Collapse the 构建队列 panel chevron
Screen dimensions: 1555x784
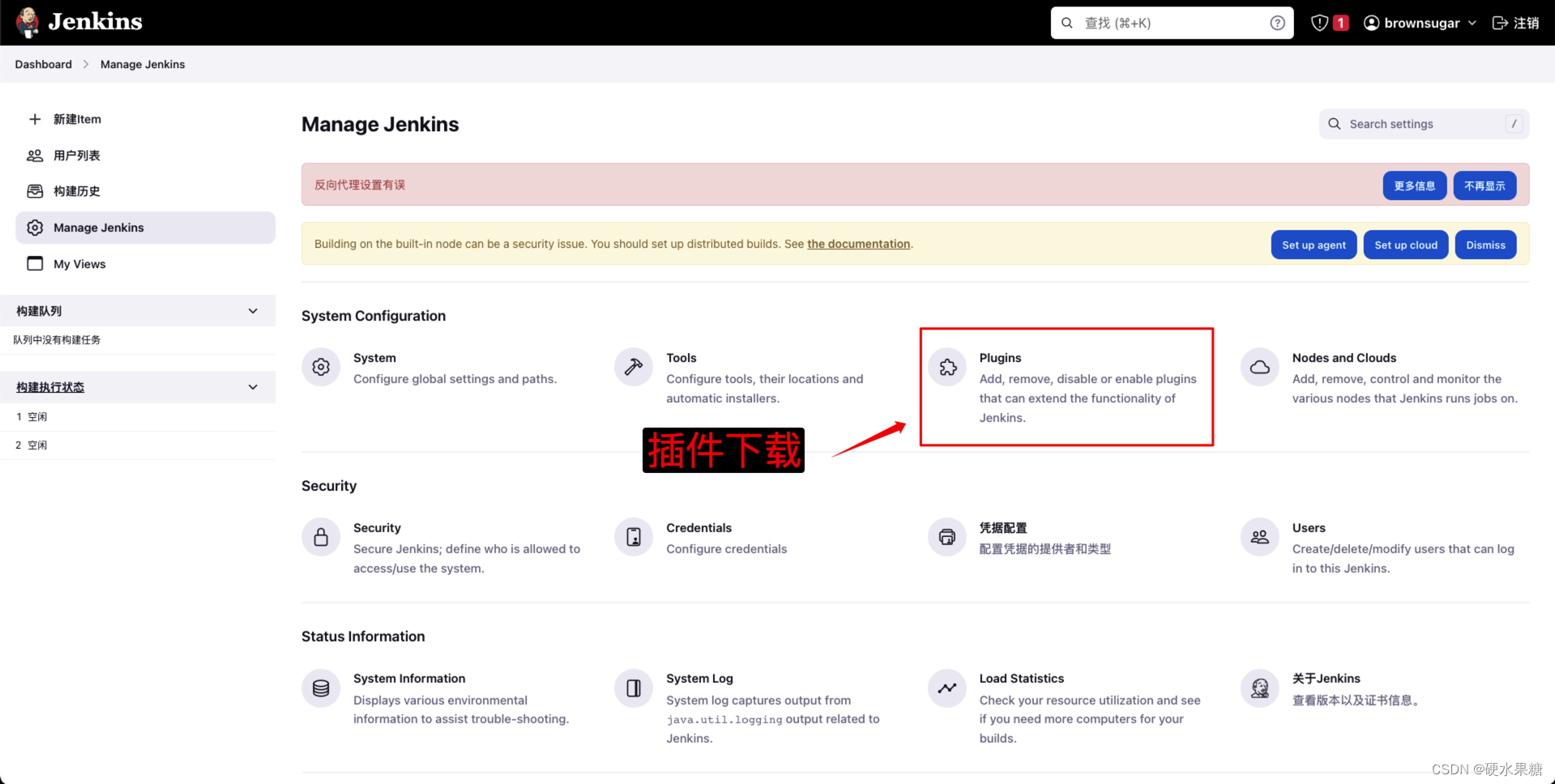(253, 311)
